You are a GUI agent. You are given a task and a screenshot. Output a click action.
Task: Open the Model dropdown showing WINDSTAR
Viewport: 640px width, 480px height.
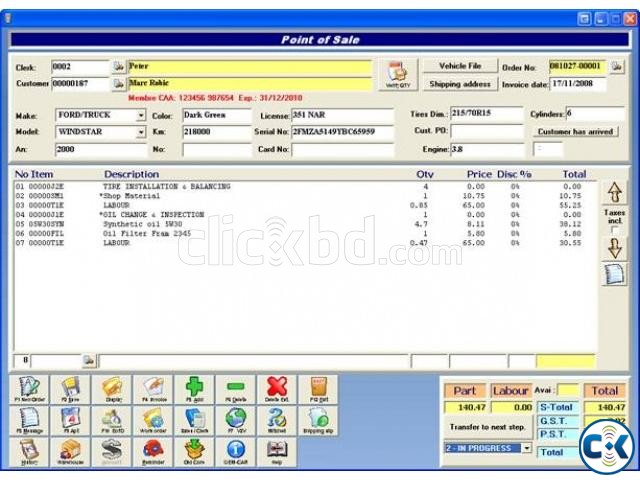141,132
